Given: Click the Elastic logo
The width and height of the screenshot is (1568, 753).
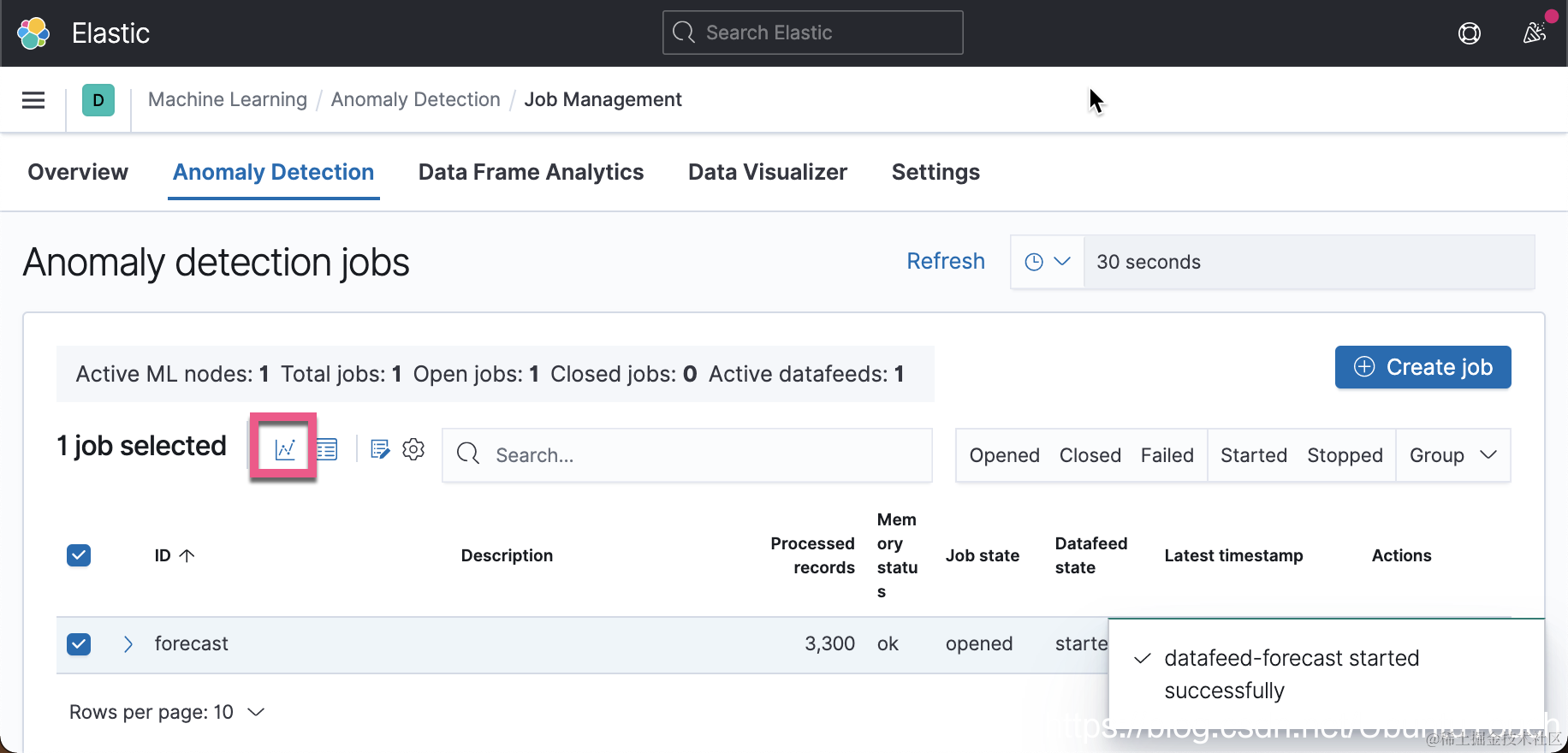Looking at the screenshot, I should tap(34, 33).
